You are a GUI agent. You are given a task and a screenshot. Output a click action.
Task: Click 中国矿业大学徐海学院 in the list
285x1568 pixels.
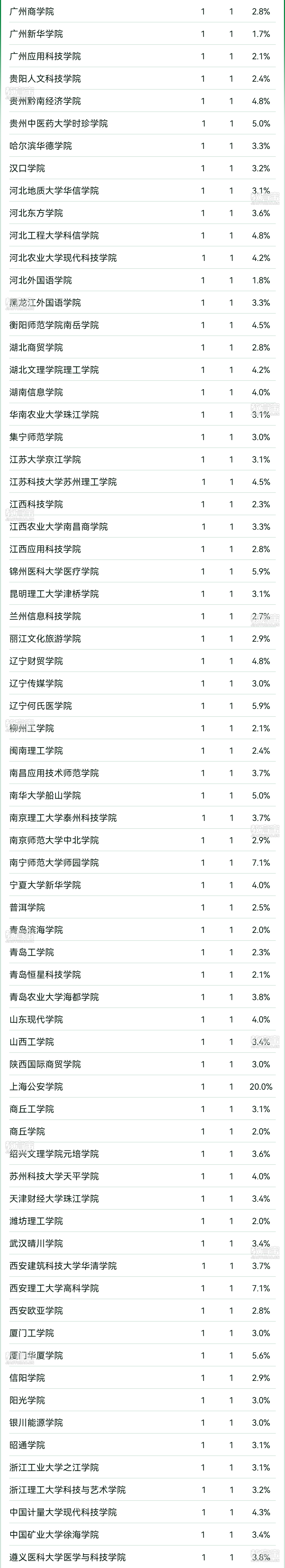(x=54, y=1535)
